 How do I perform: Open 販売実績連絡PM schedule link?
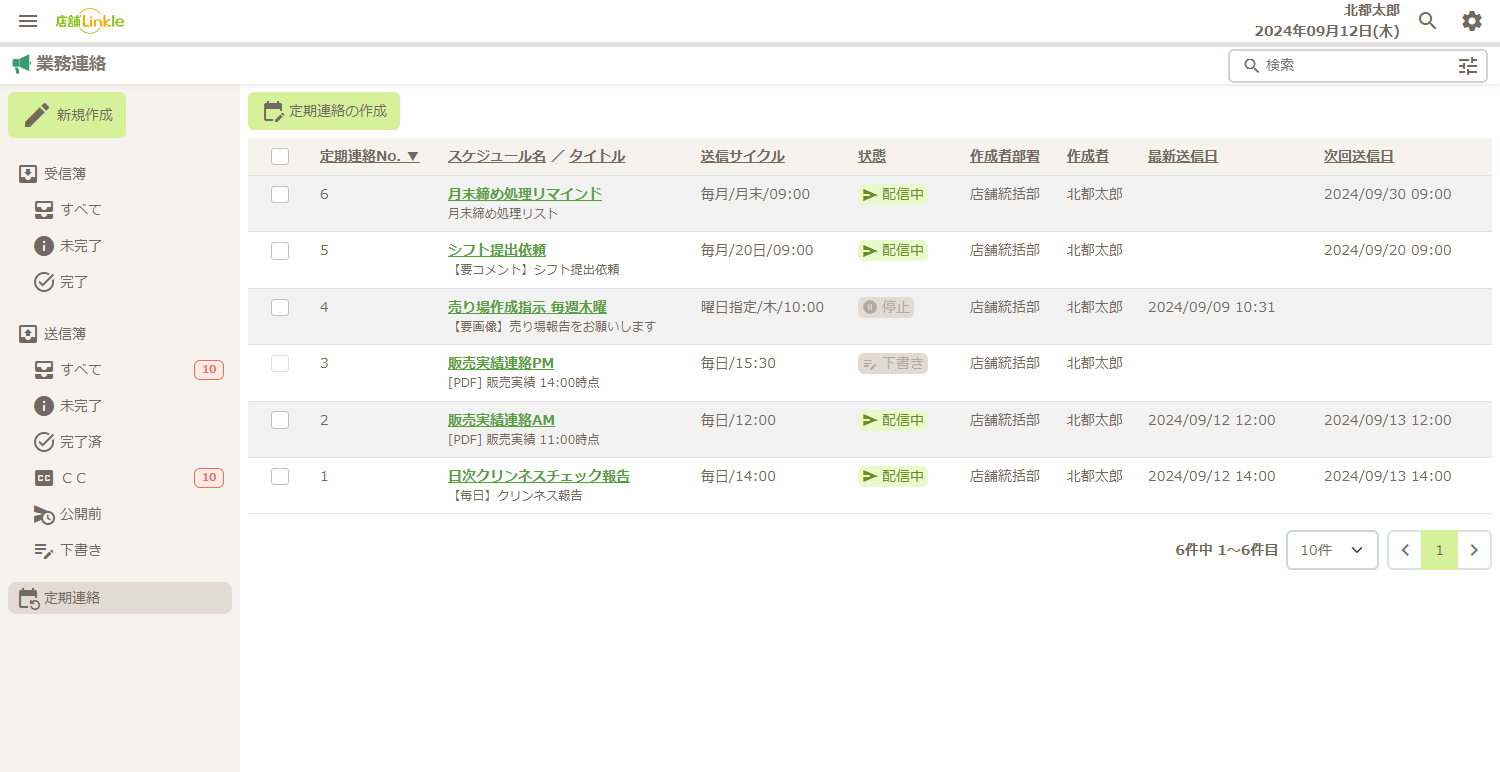click(501, 363)
